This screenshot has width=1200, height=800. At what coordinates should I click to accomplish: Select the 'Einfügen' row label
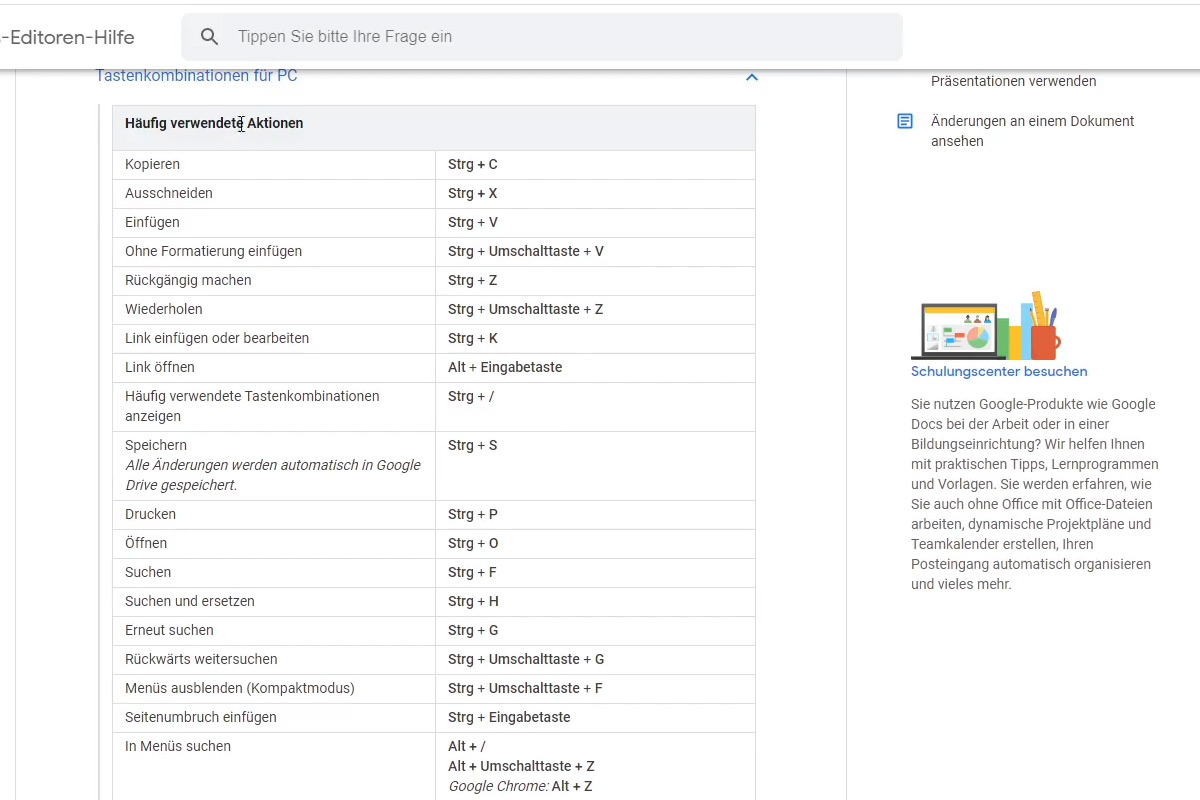click(152, 222)
